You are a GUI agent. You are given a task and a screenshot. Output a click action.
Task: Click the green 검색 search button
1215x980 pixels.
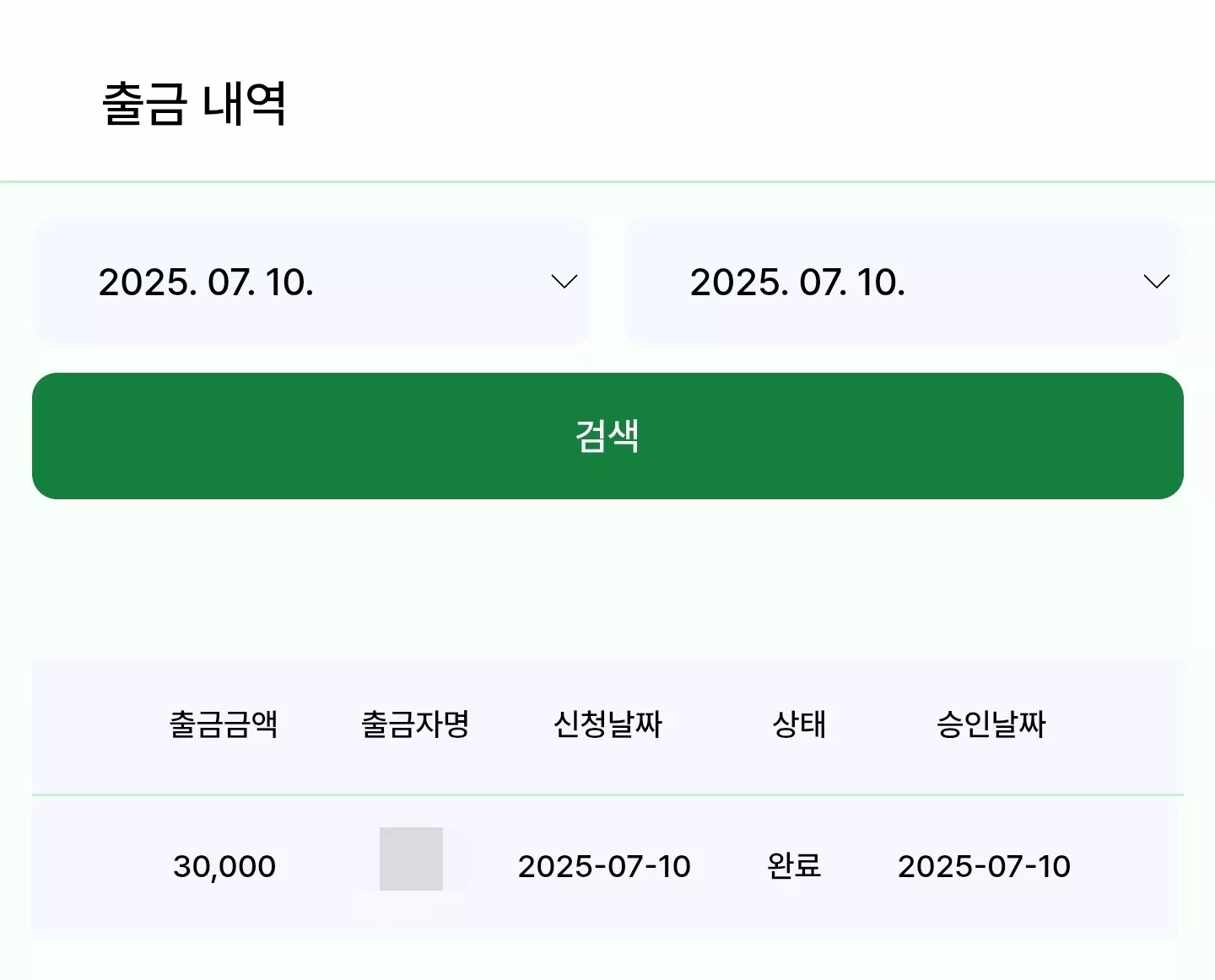point(607,436)
